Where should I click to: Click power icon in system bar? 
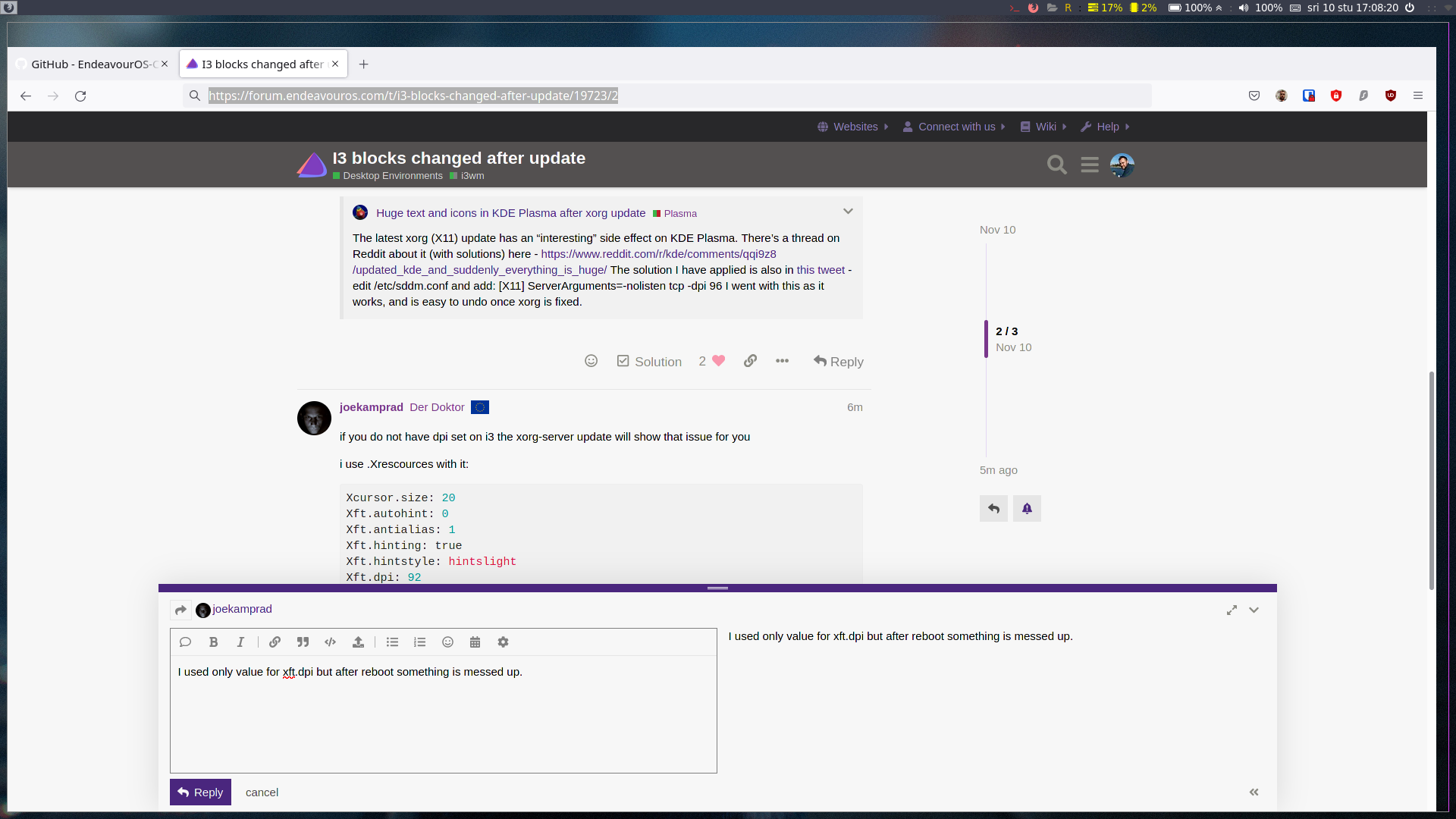(1410, 8)
